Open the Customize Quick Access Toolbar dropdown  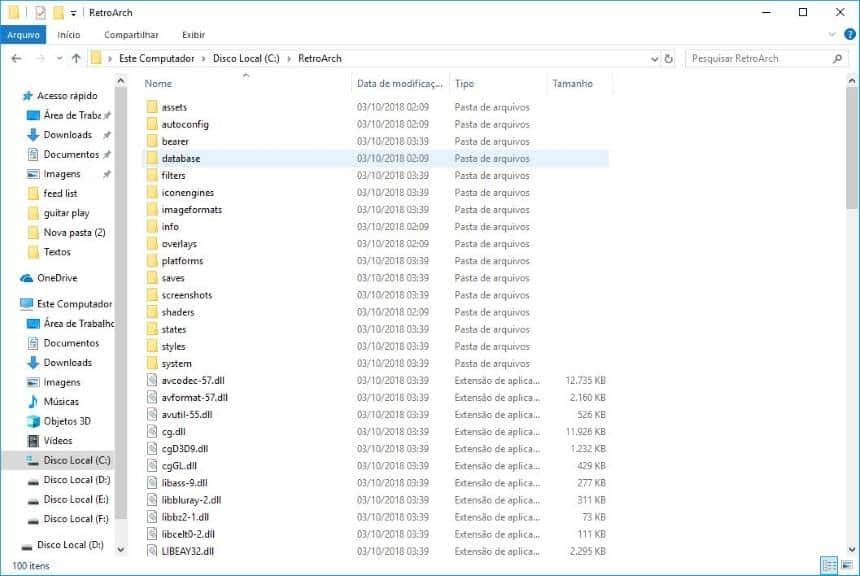coord(73,13)
